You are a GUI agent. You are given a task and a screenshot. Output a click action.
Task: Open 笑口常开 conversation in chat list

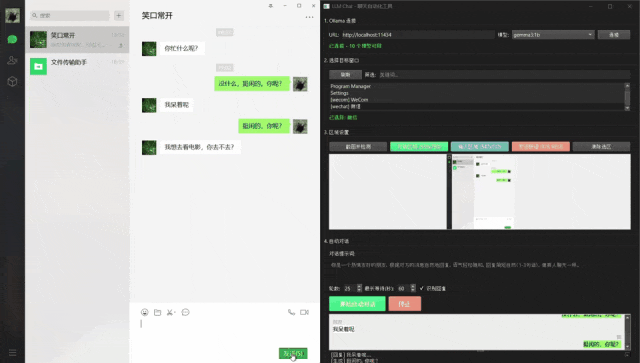[x=78, y=40]
